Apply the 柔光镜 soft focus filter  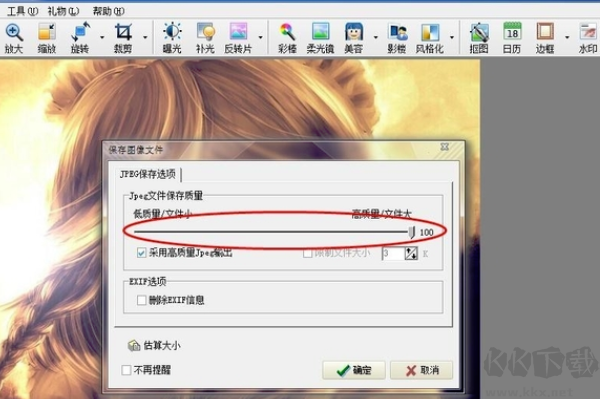click(320, 37)
